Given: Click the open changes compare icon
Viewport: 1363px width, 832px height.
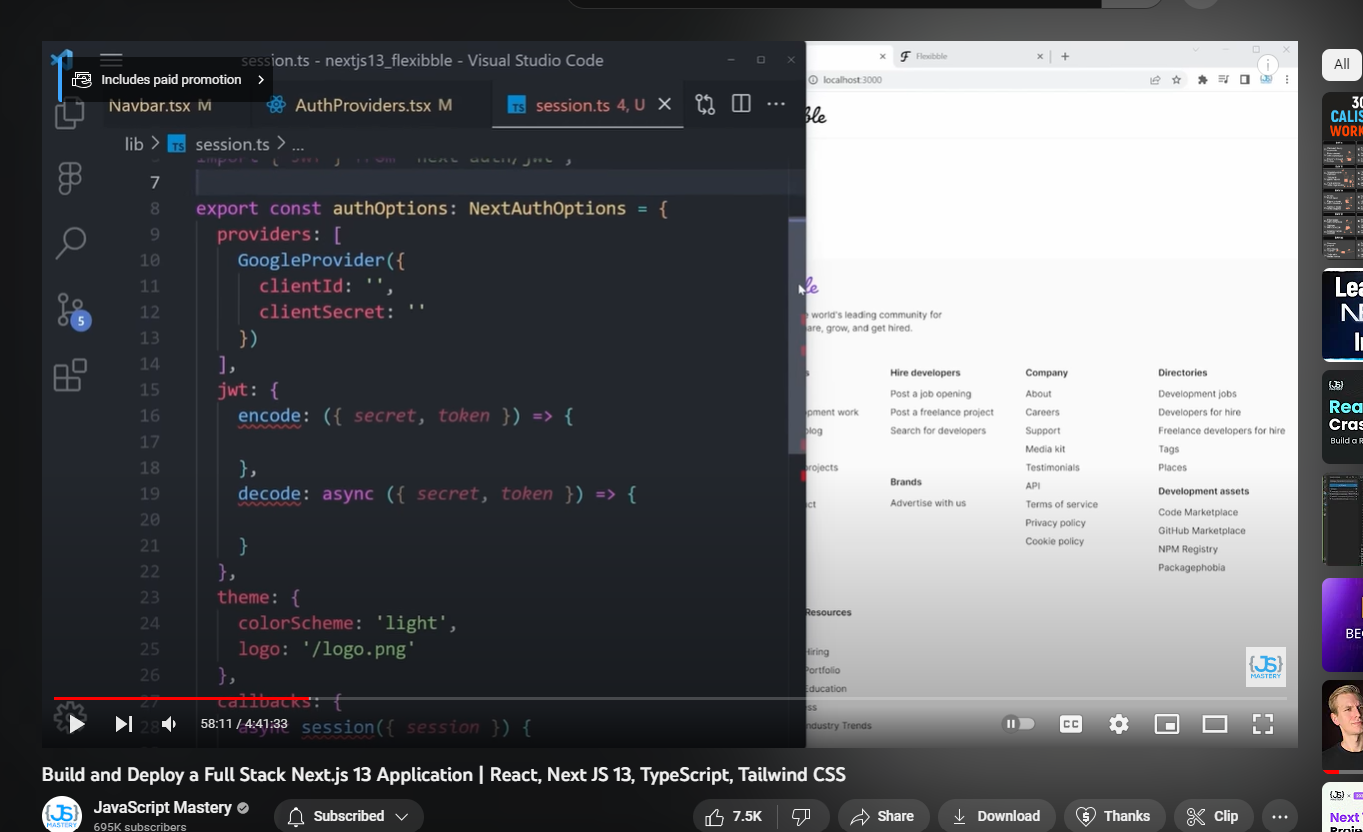Looking at the screenshot, I should 705,104.
